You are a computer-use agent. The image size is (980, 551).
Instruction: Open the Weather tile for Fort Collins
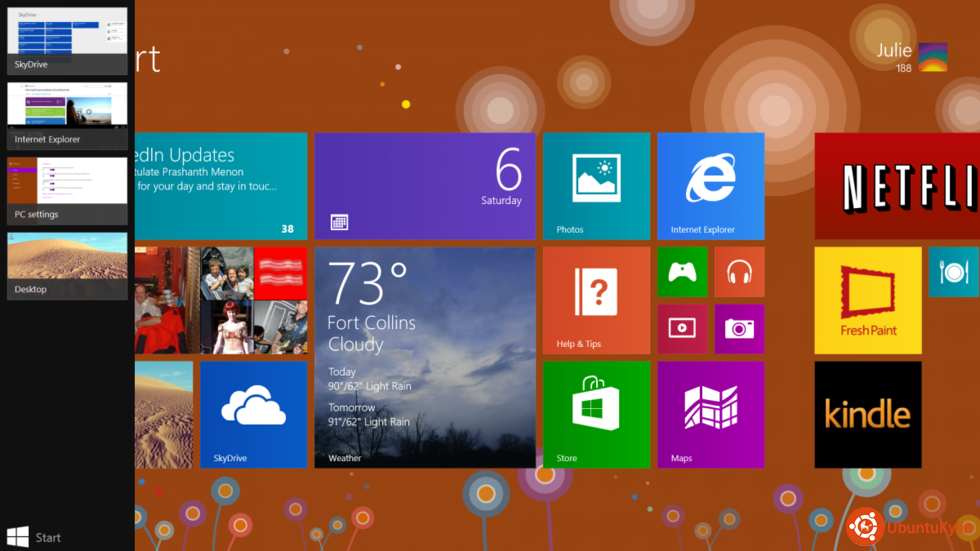click(x=425, y=357)
